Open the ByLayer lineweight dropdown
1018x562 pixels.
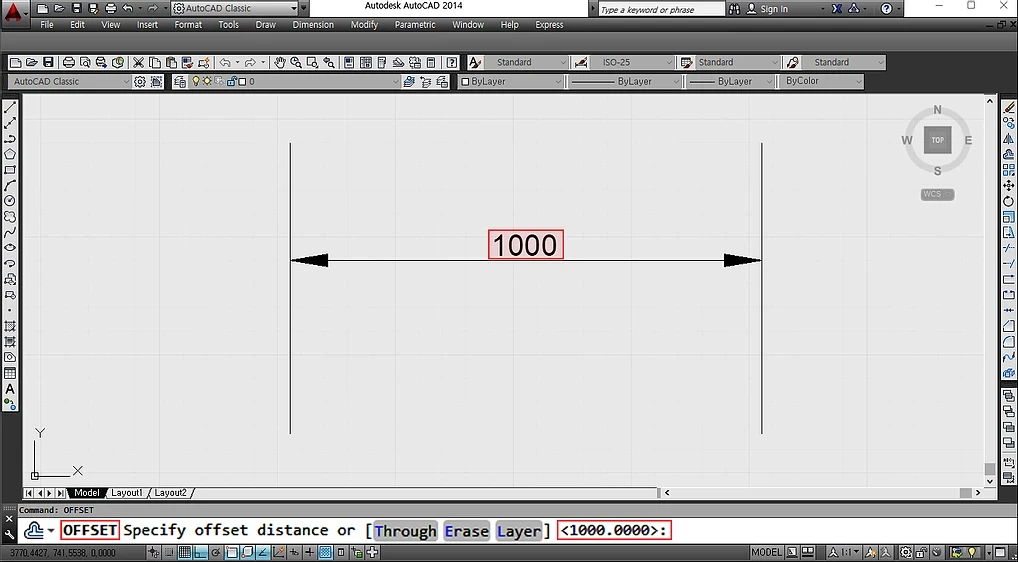coord(731,82)
